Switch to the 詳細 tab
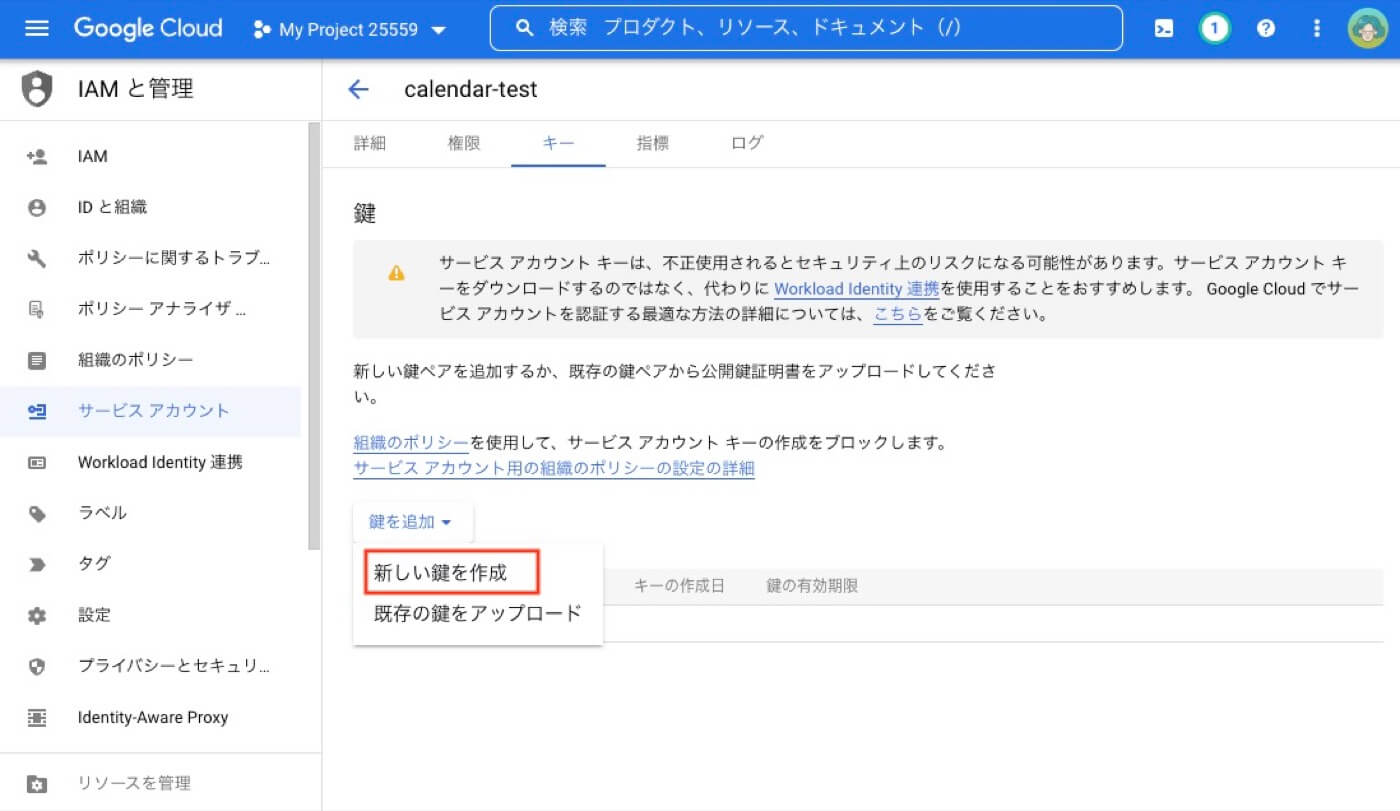 [x=370, y=143]
